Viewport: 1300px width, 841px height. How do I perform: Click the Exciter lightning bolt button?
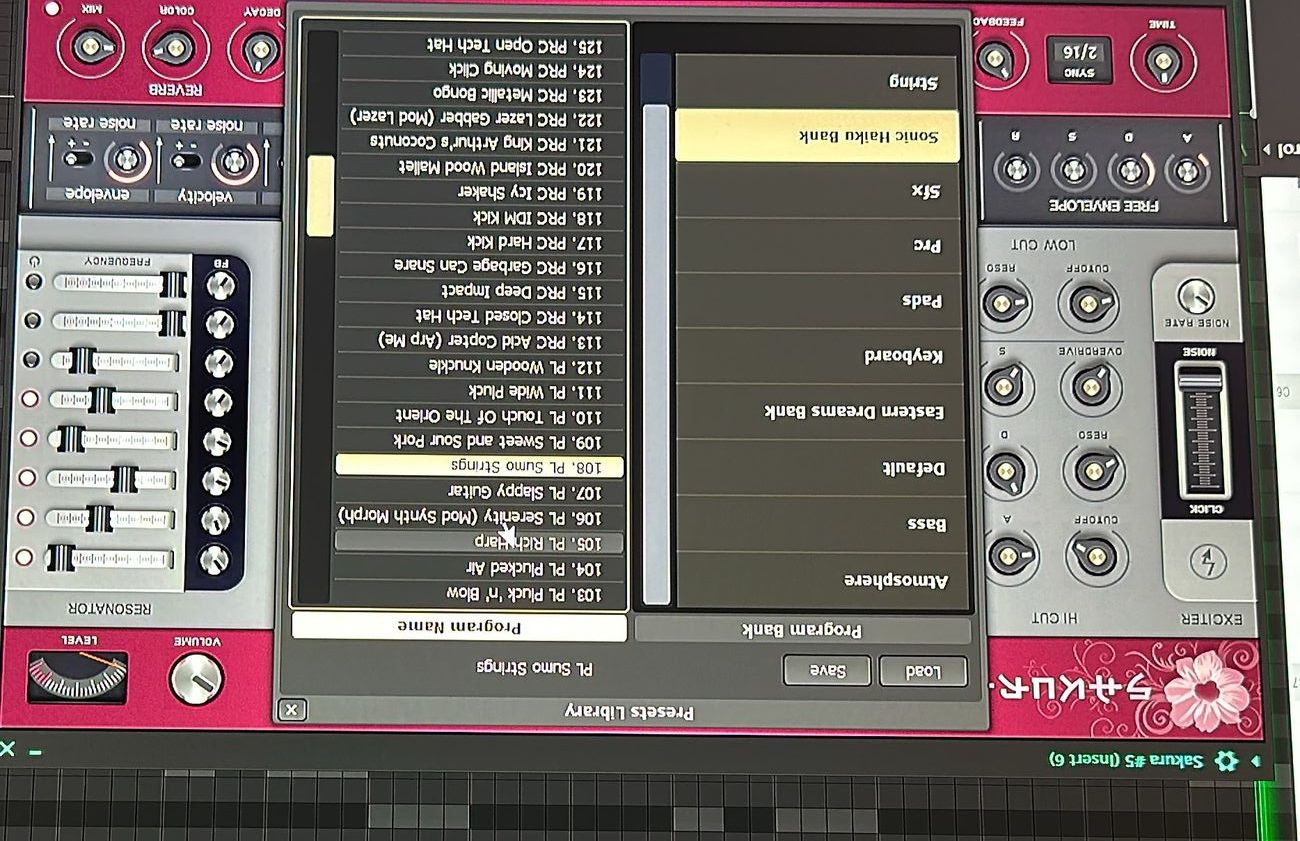tap(1206, 562)
